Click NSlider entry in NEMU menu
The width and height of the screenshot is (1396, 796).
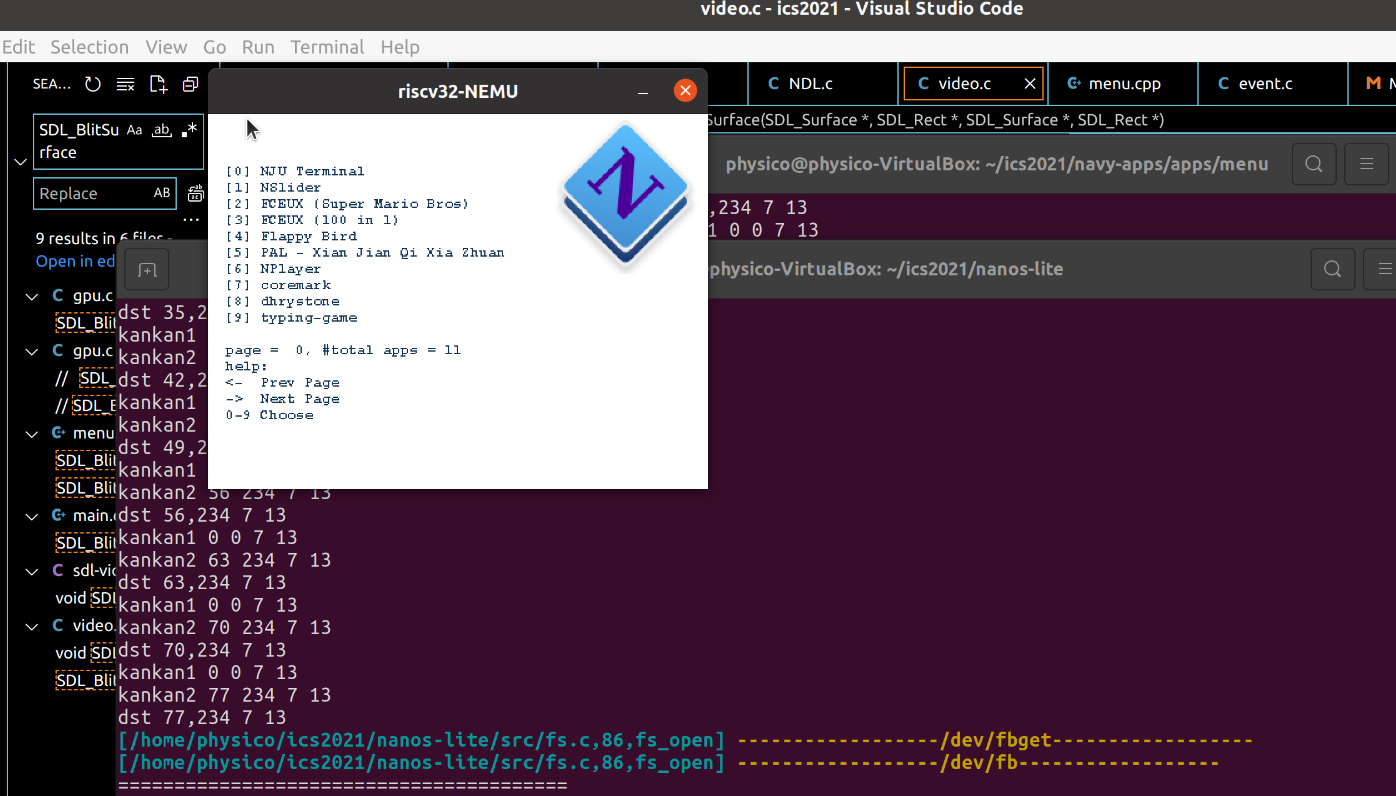pyautogui.click(x=274, y=188)
